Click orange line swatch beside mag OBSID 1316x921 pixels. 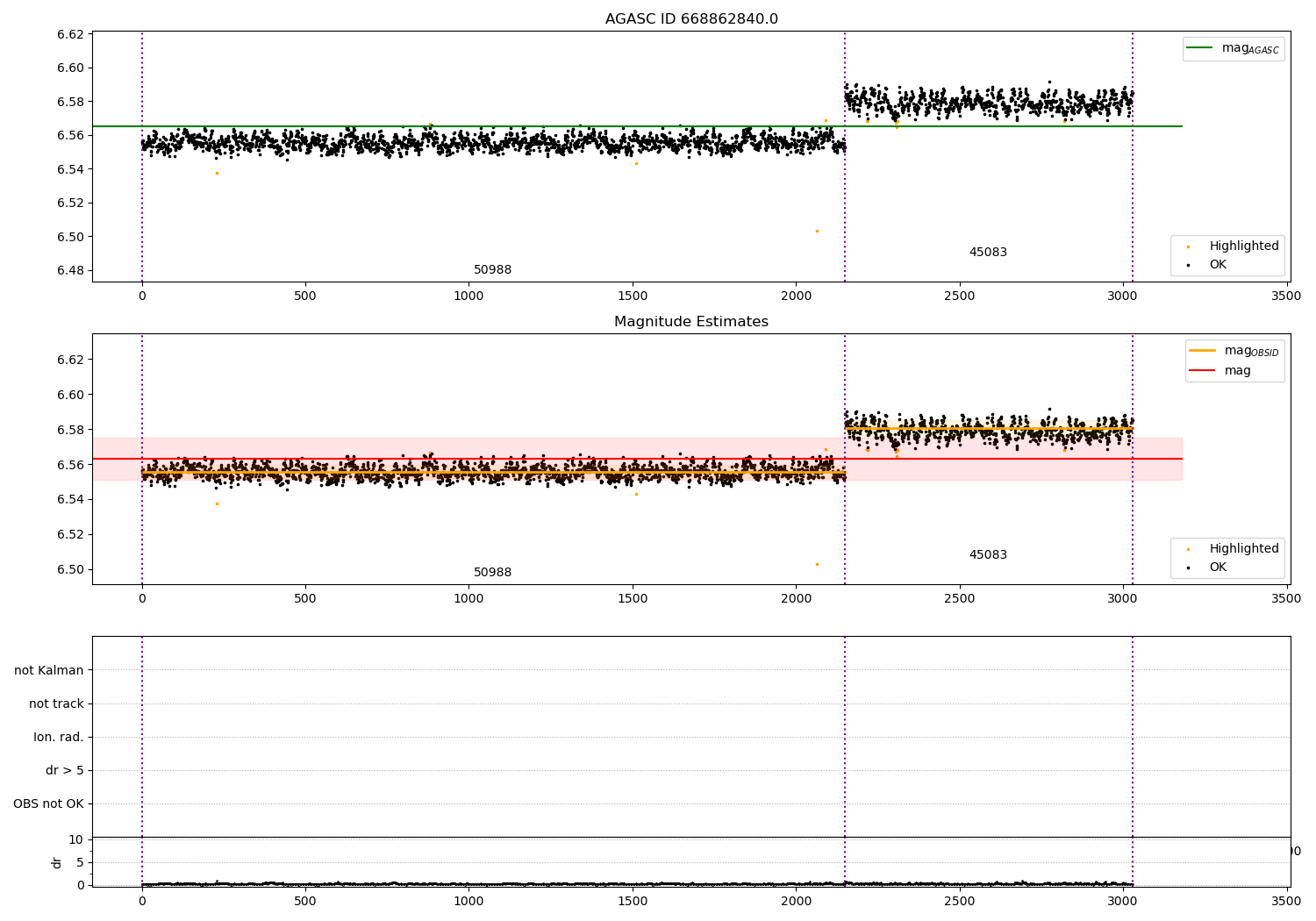click(x=1202, y=350)
